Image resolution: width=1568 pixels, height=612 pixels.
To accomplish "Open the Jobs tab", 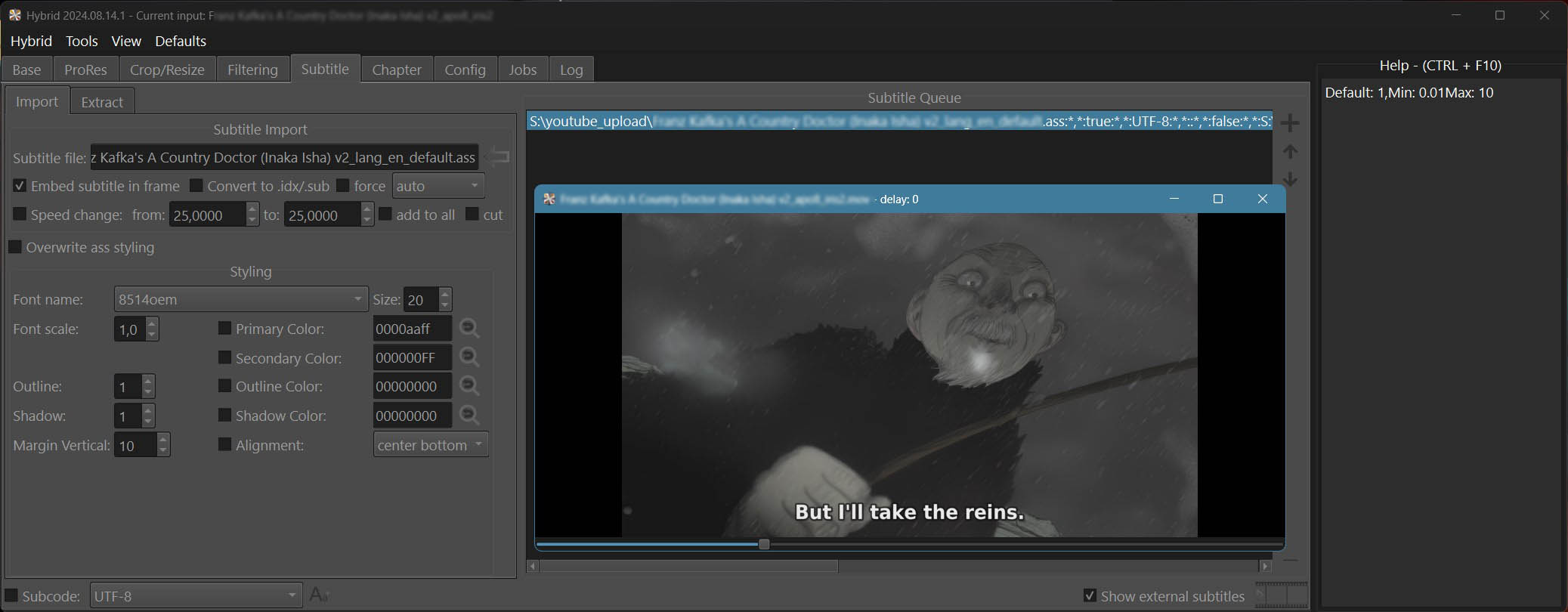I will click(x=522, y=70).
